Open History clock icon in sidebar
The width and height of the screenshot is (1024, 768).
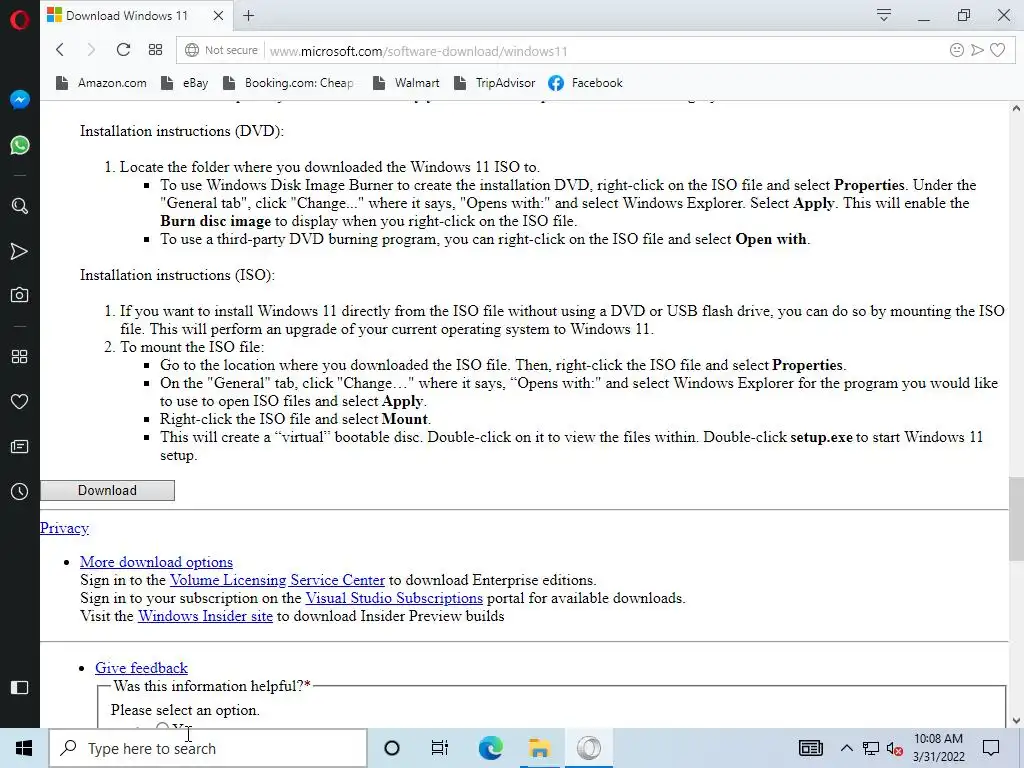tap(20, 492)
